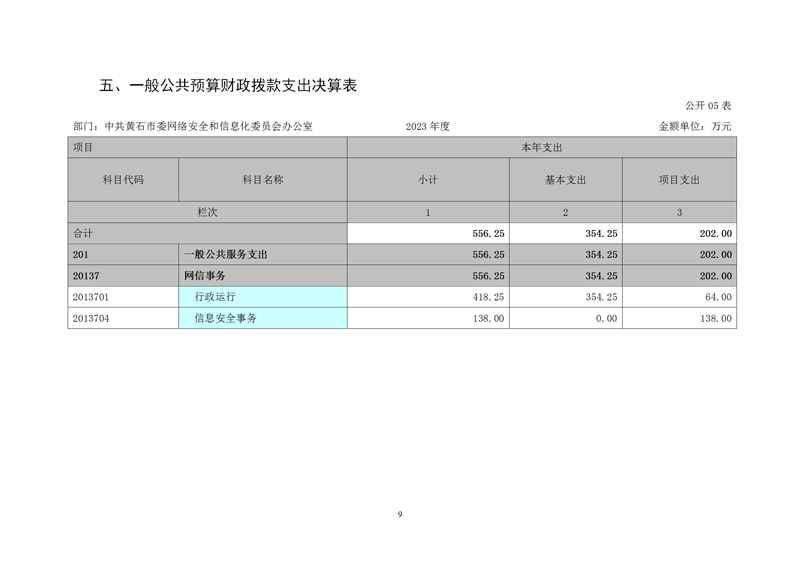Screen dimensions: 800x566
Task: Click column number 3 cell
Action: [x=679, y=212]
